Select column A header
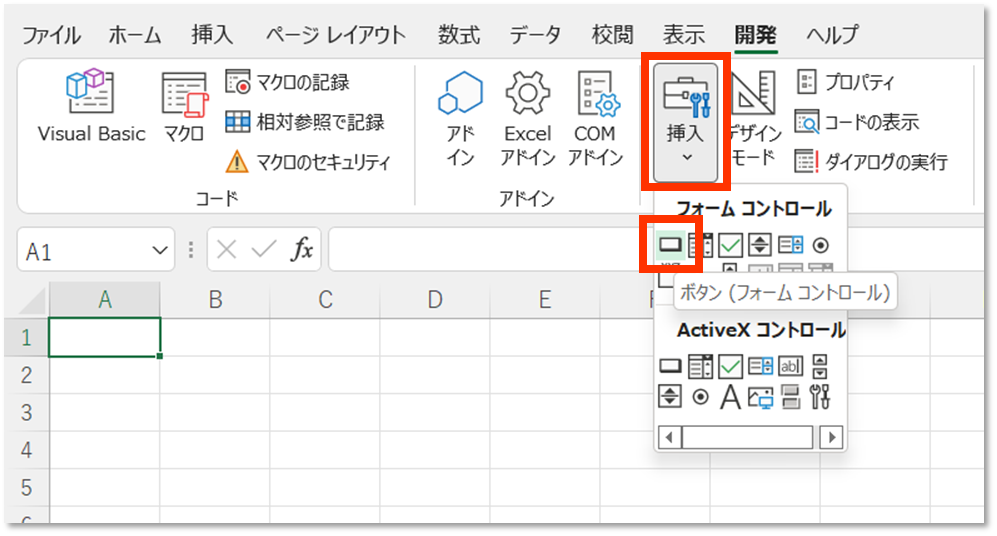 pyautogui.click(x=105, y=299)
